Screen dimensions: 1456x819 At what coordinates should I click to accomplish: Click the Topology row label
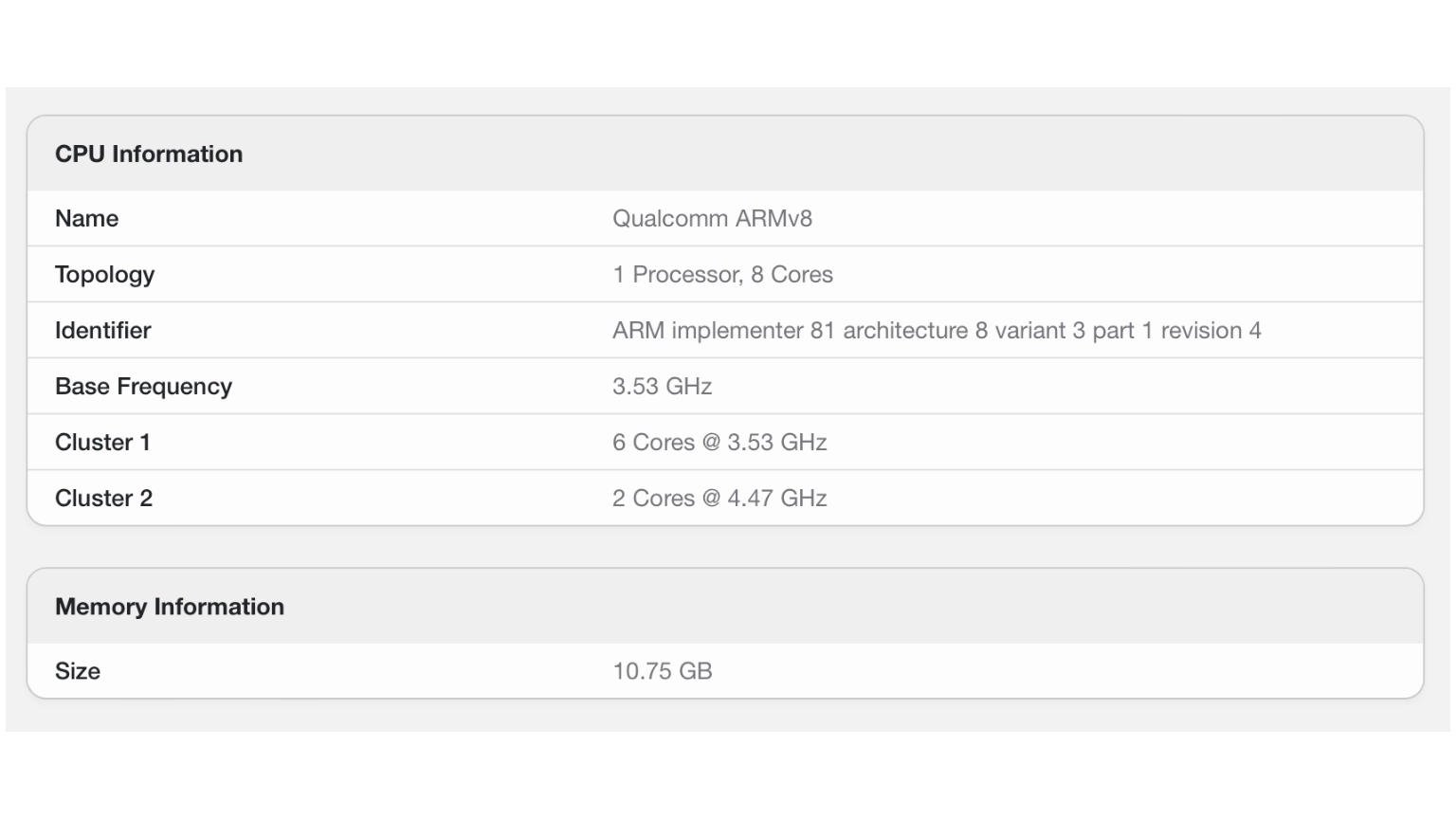pyautogui.click(x=104, y=275)
